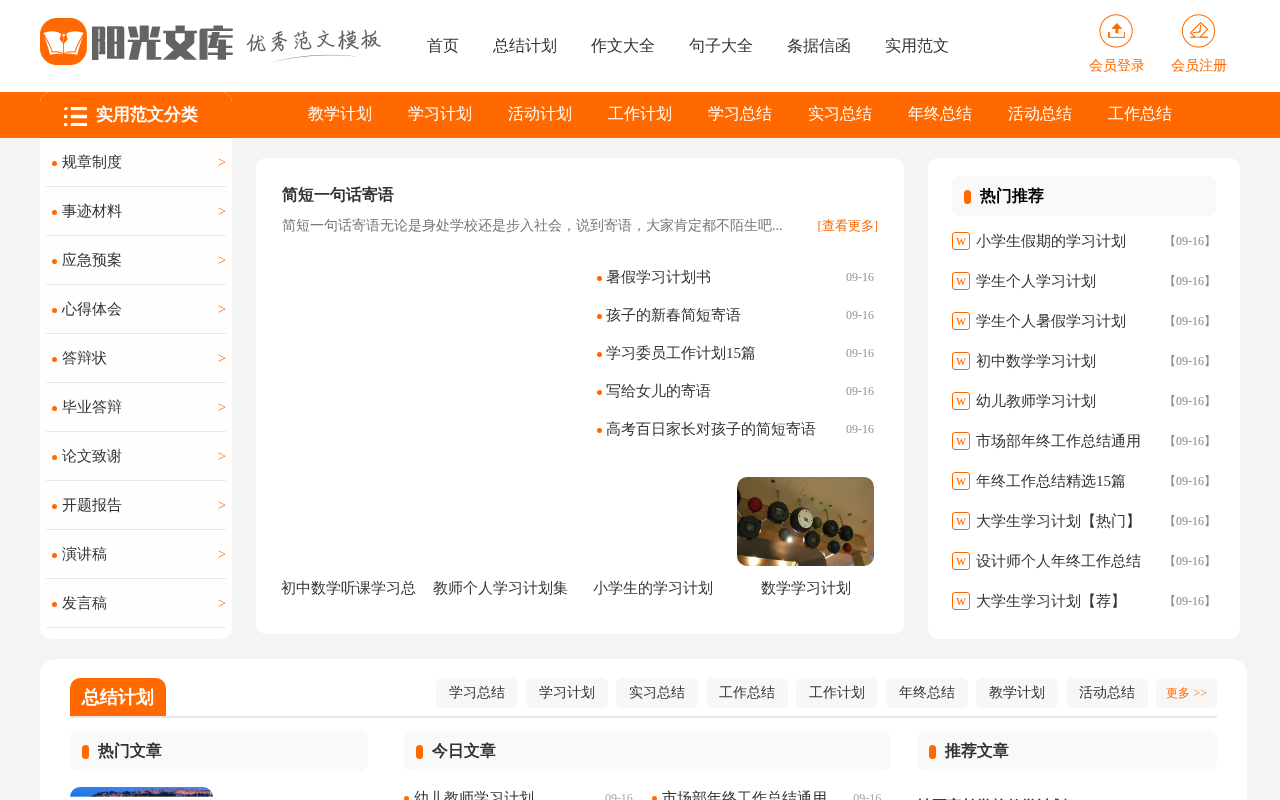Click the W icon beside 大学生学习计划【荐】
The width and height of the screenshot is (1280, 800).
click(961, 601)
